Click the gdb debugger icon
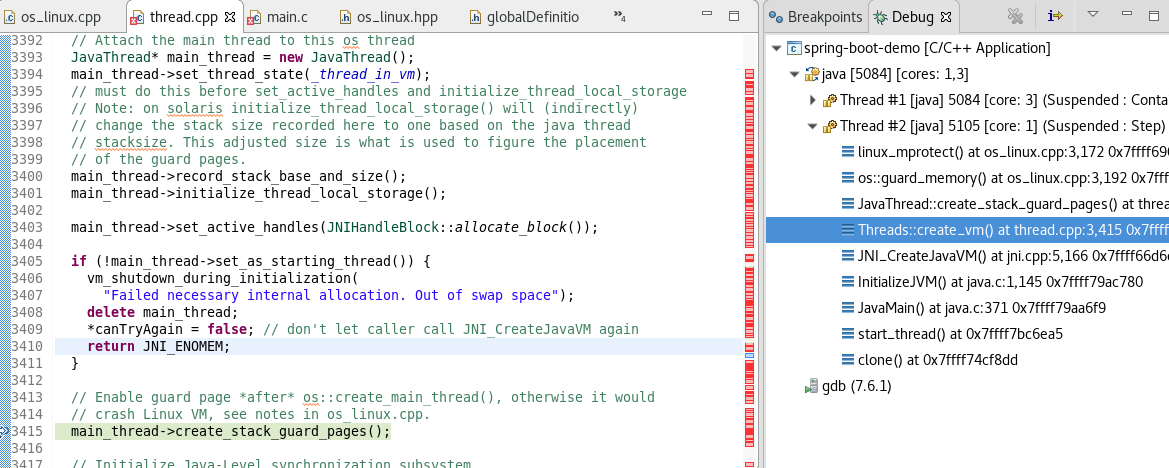This screenshot has height=468, width=1169. coord(811,385)
